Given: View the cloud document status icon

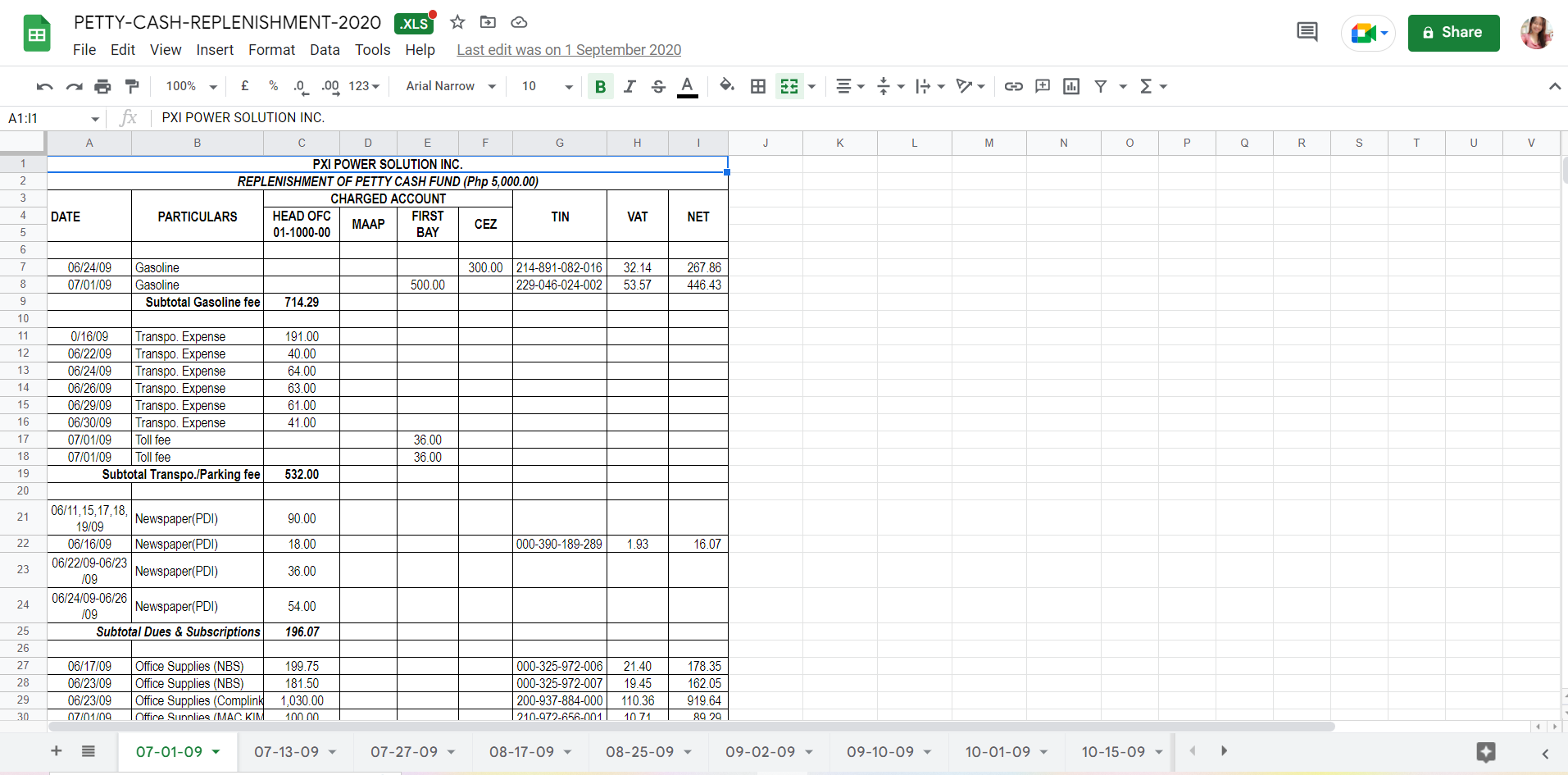Looking at the screenshot, I should tap(519, 22).
